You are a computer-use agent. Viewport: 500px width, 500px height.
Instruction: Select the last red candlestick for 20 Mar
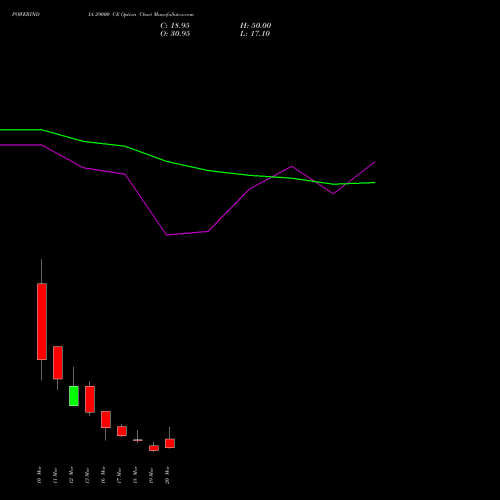170,443
